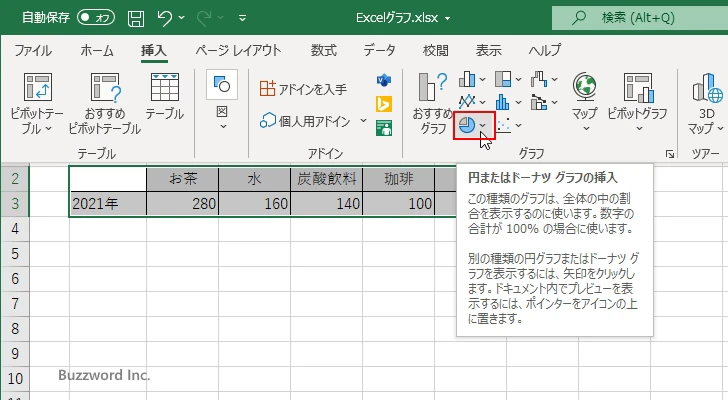
Task: Open the Excelグラフ.xlsx title dropdown
Action: [448, 19]
